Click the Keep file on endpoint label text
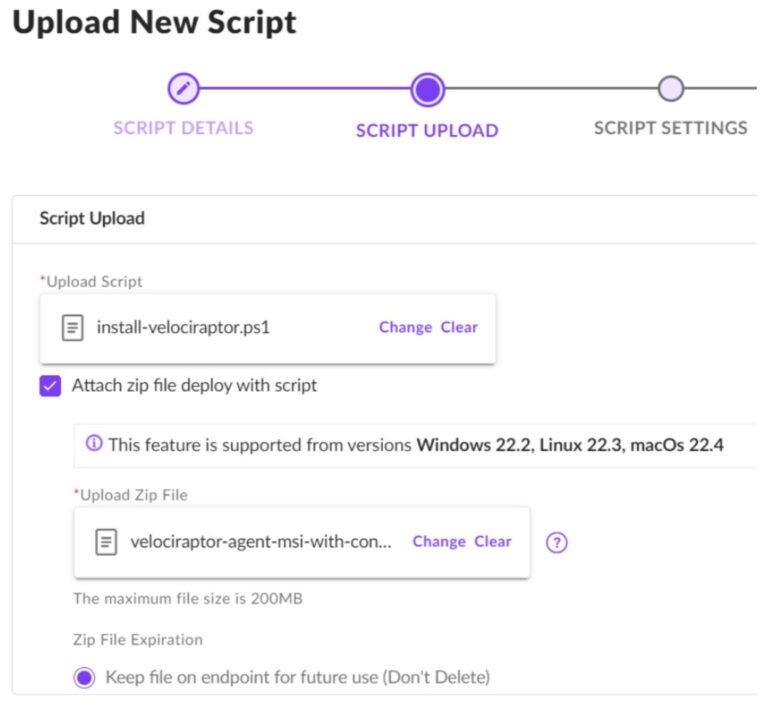The width and height of the screenshot is (768, 706). pyautogui.click(x=297, y=677)
